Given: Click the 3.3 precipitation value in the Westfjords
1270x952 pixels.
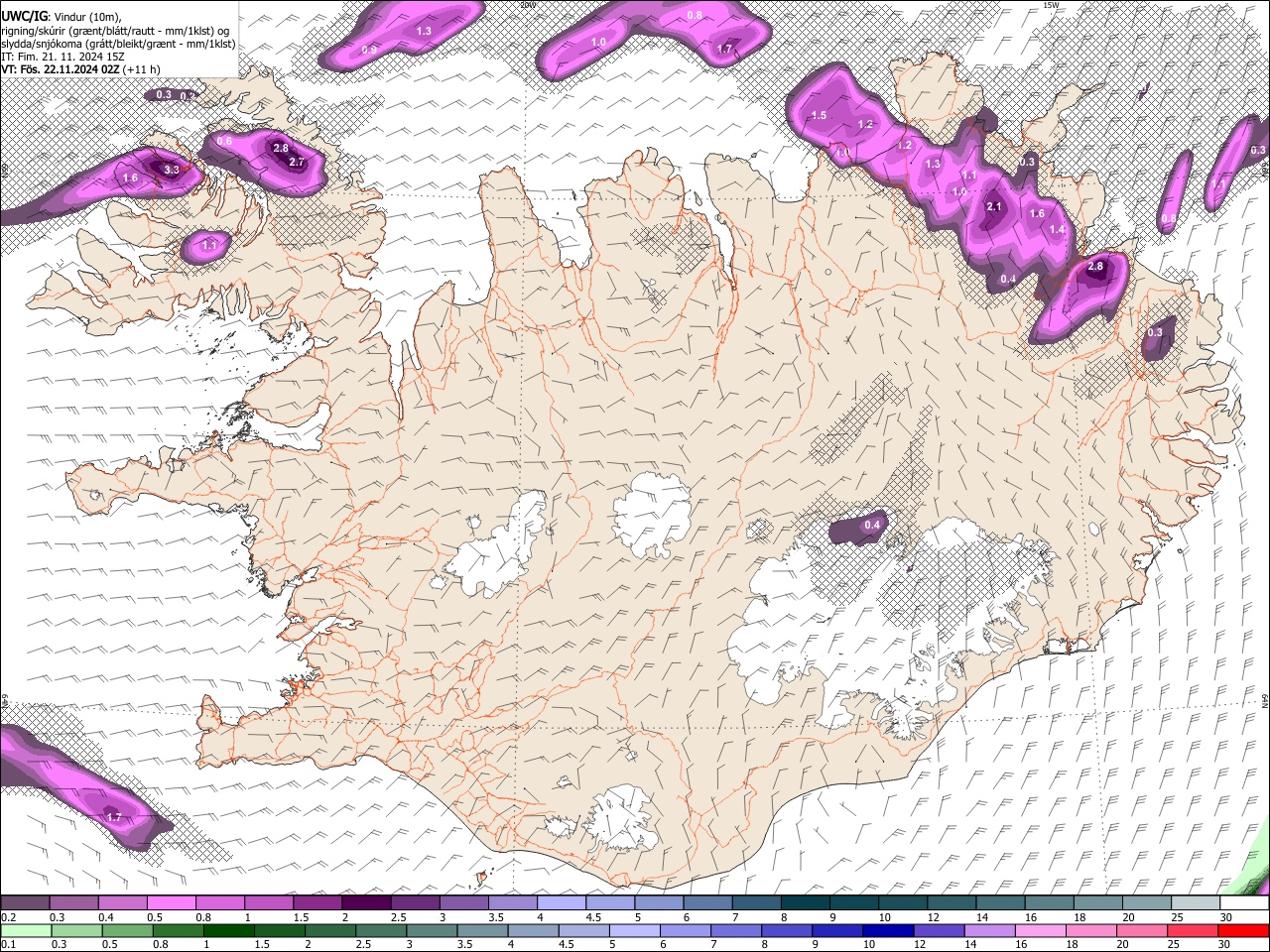Looking at the screenshot, I should tap(172, 170).
